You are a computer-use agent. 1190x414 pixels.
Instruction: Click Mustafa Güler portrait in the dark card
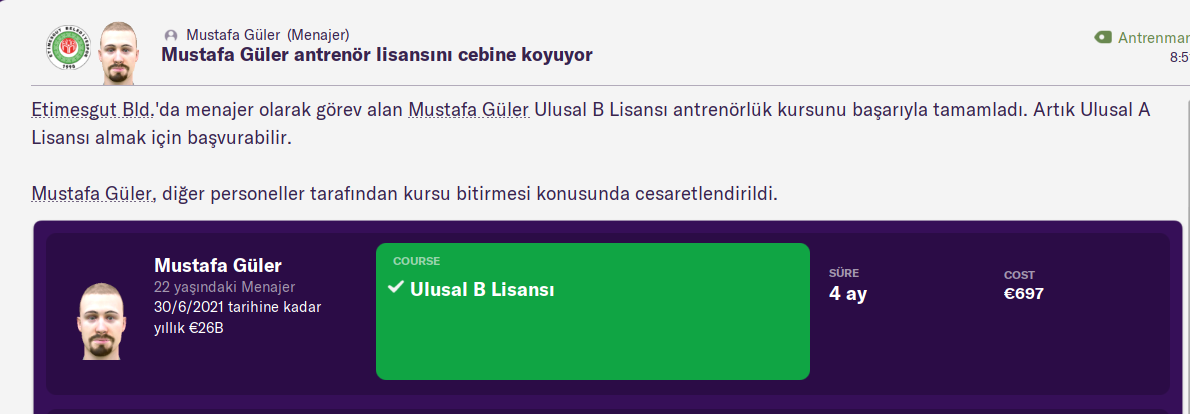coord(101,320)
